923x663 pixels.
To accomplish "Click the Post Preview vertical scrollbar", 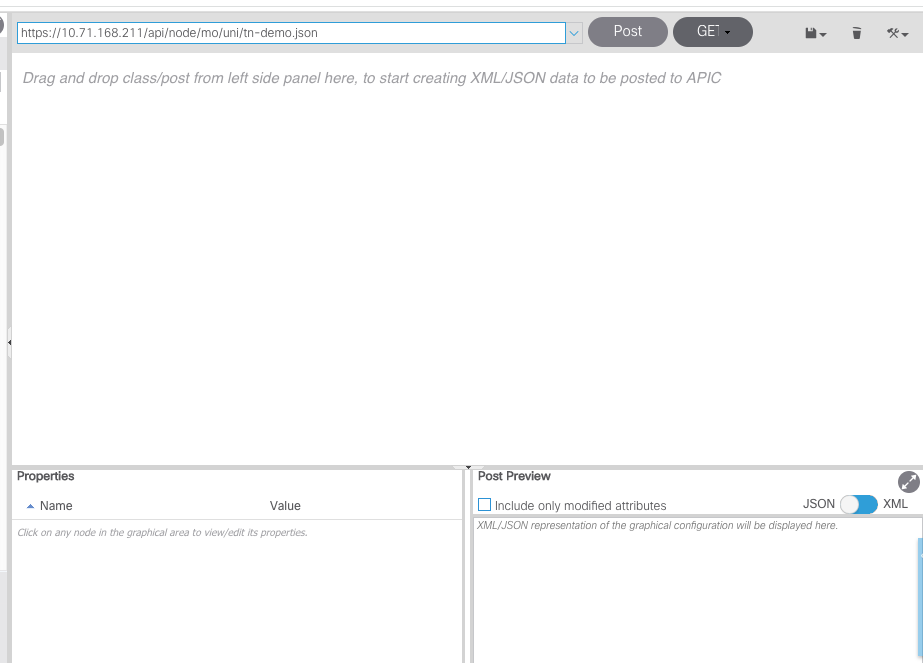I will (919, 580).
